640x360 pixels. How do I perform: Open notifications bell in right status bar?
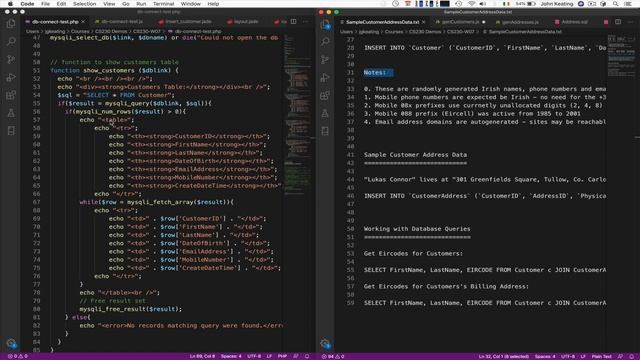coord(631,356)
